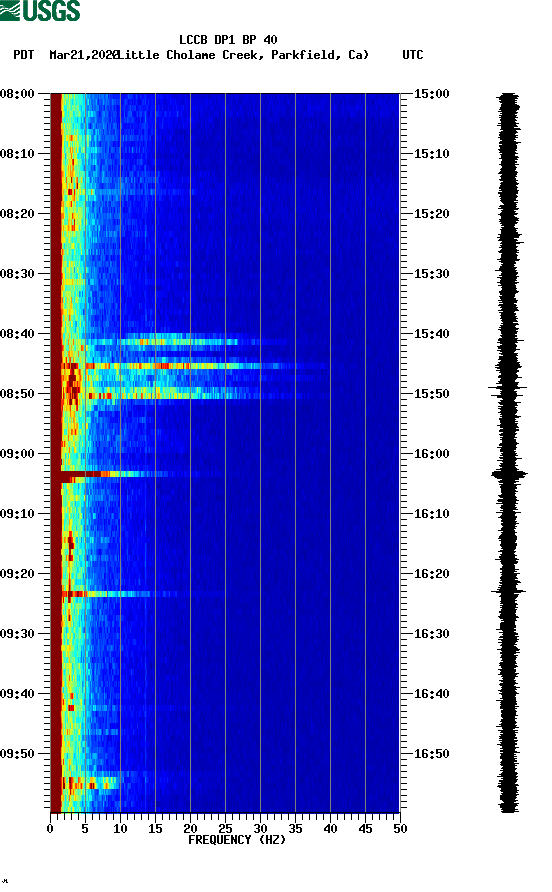Click the 15 Hz frequency axis label
The width and height of the screenshot is (552, 892).
coord(155,829)
